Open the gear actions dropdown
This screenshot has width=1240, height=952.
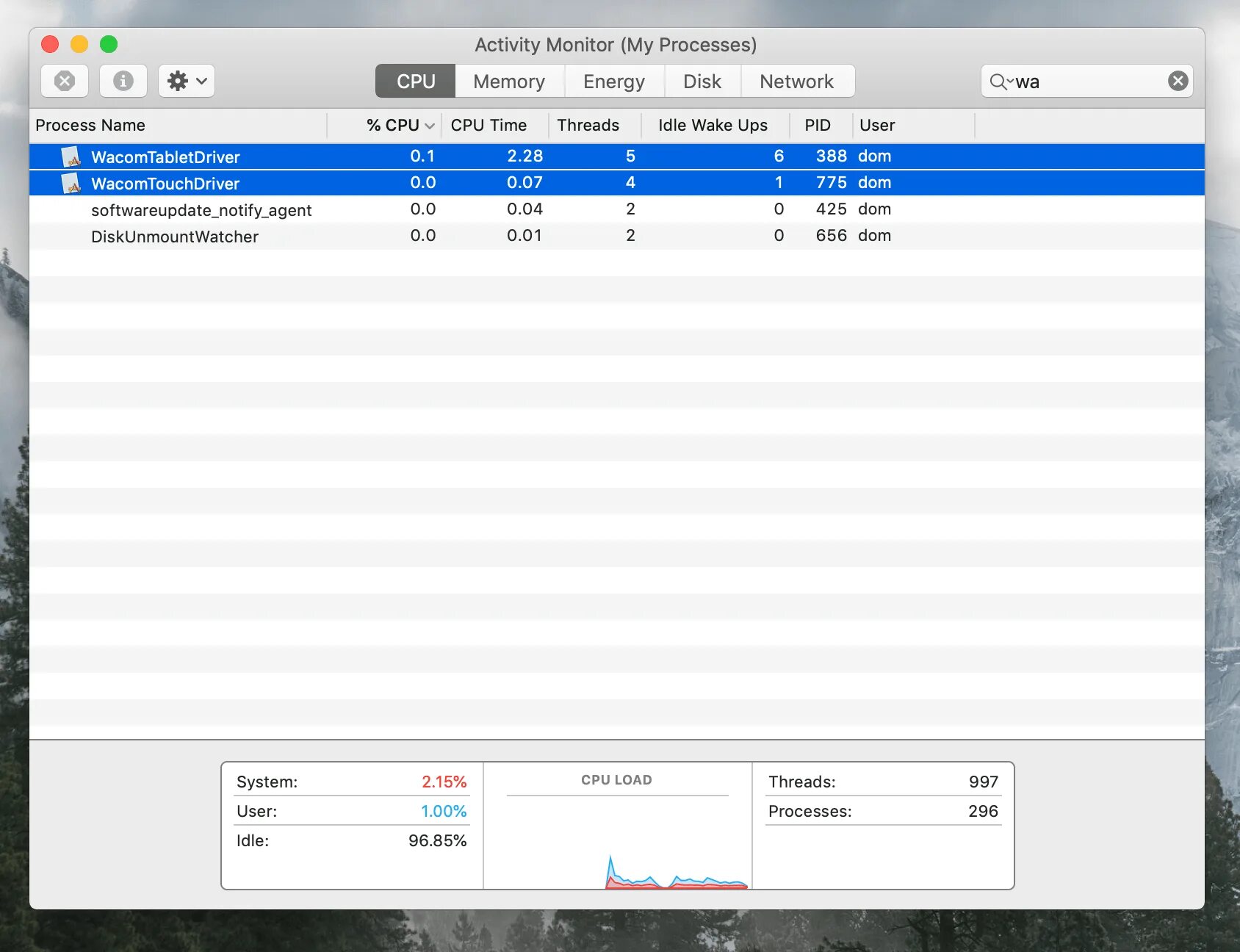[187, 81]
